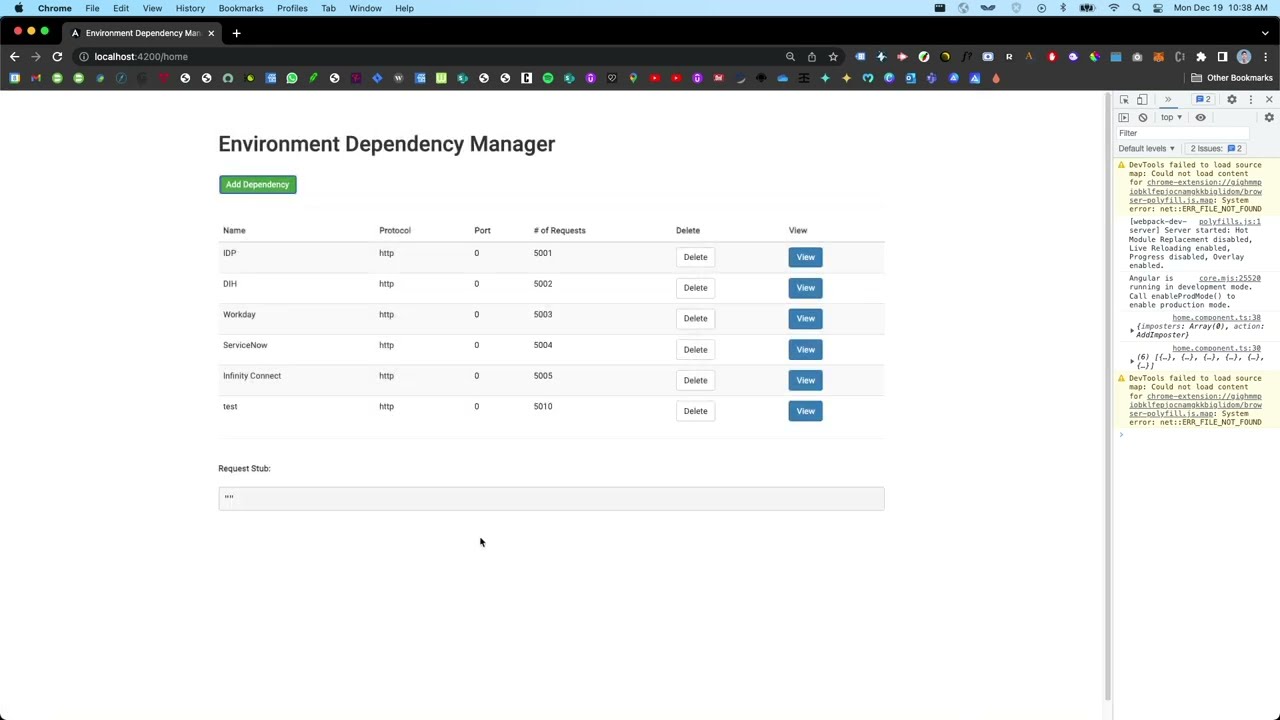The image size is (1280, 720).
Task: Bookmark this page with the star
Action: [x=833, y=57]
